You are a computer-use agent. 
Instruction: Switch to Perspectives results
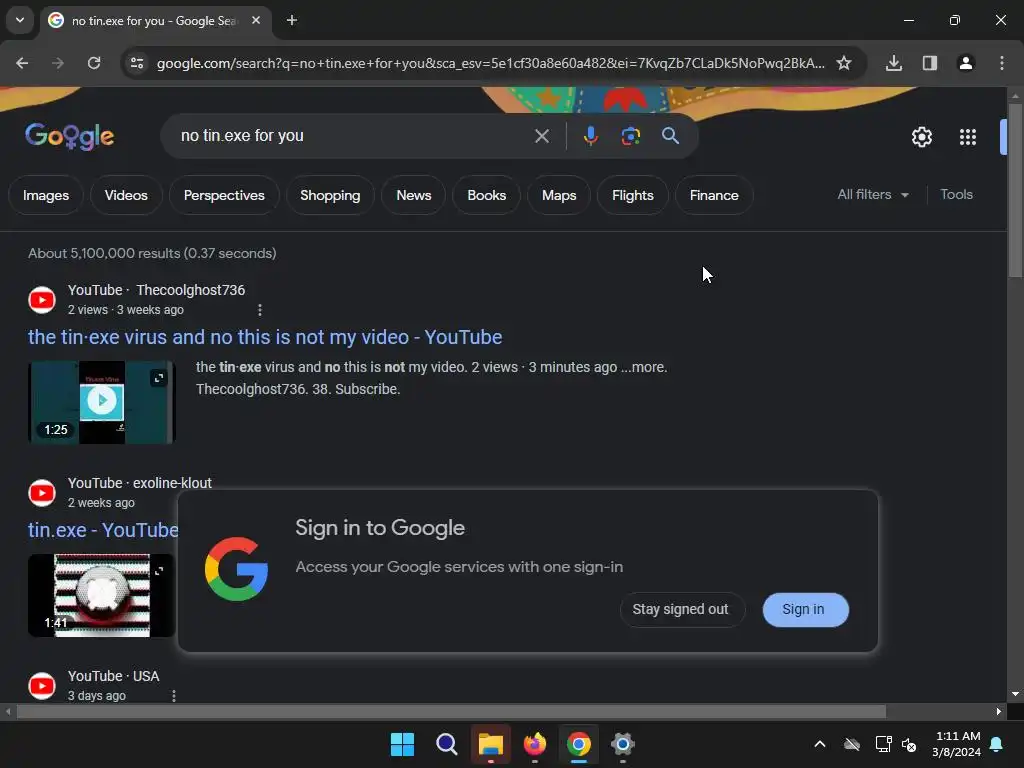(224, 195)
